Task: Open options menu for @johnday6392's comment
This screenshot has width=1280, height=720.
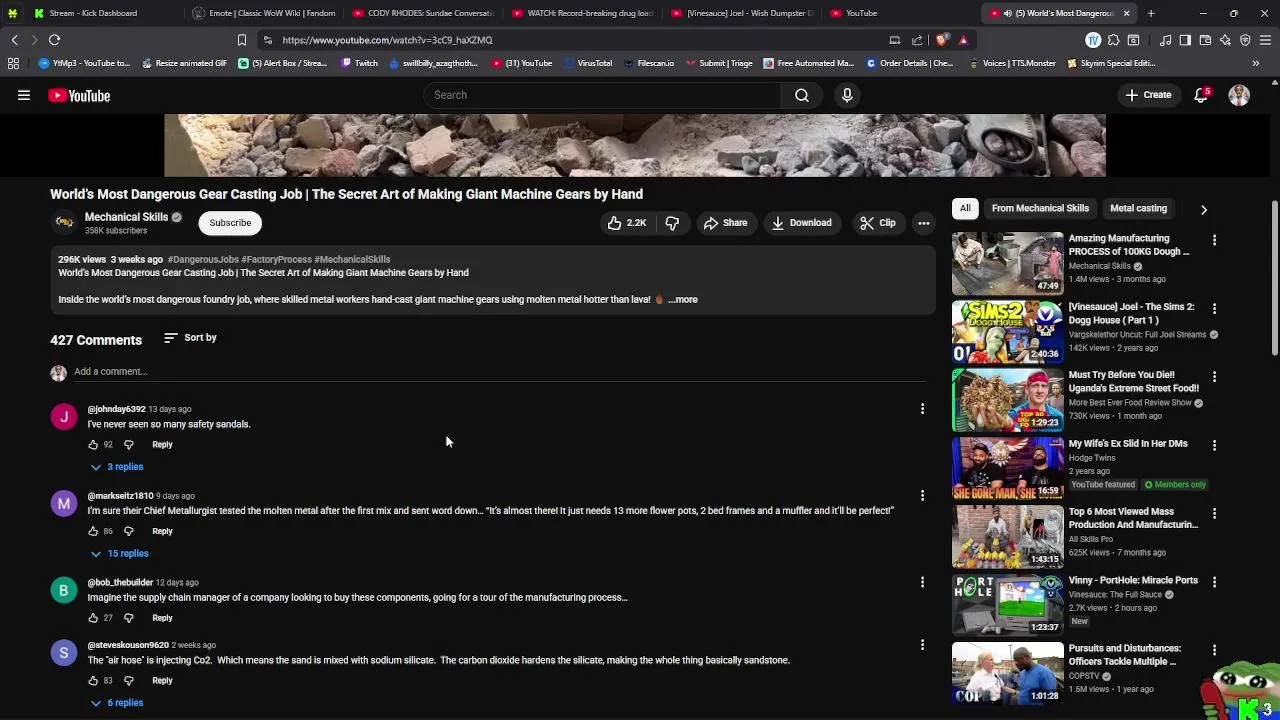Action: [922, 409]
